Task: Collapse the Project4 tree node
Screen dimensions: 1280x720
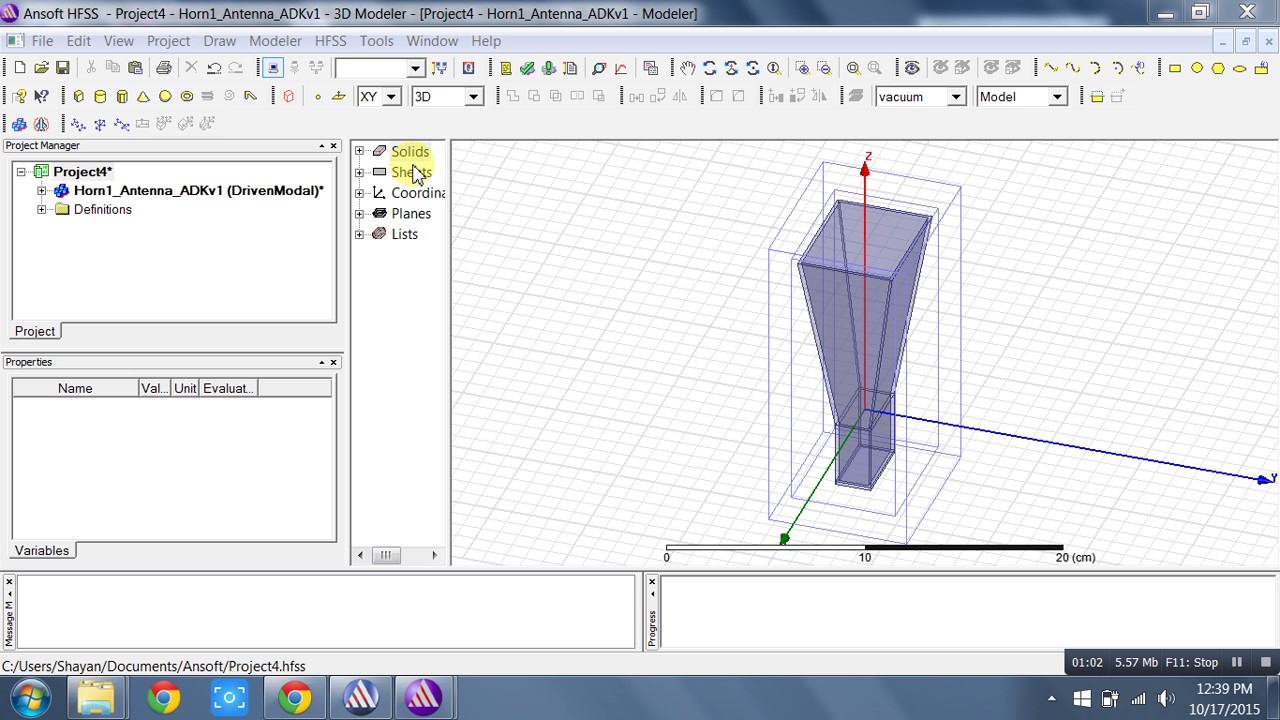Action: 21,172
